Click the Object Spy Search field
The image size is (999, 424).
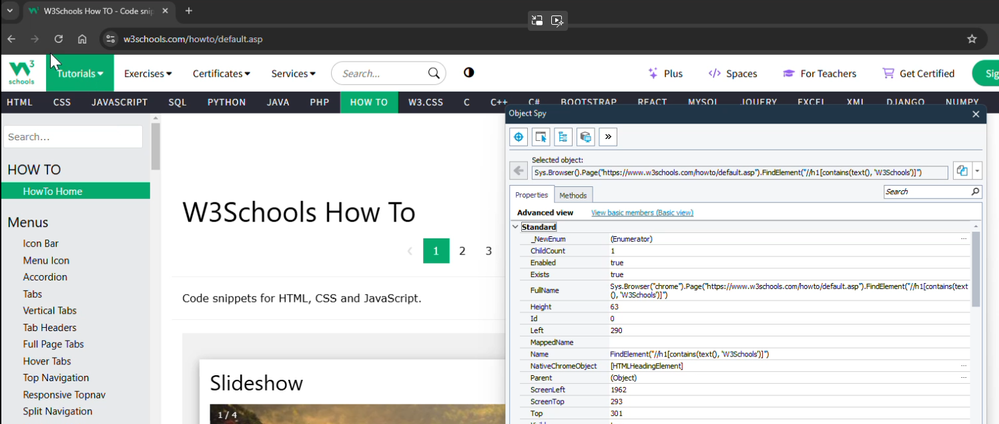click(x=926, y=191)
